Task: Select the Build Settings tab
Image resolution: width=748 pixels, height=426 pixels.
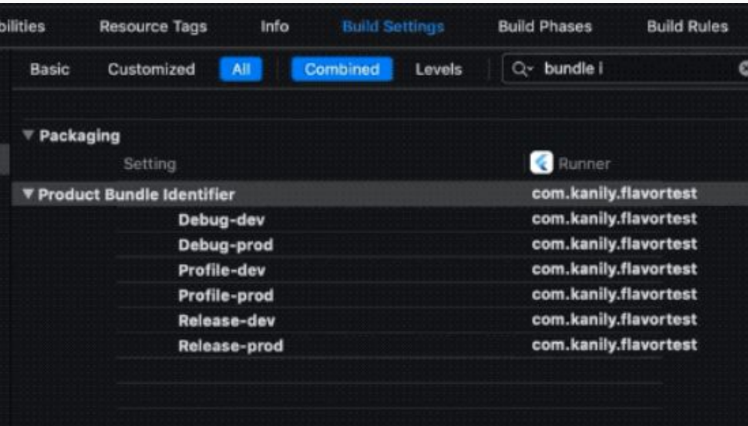Action: click(x=393, y=27)
